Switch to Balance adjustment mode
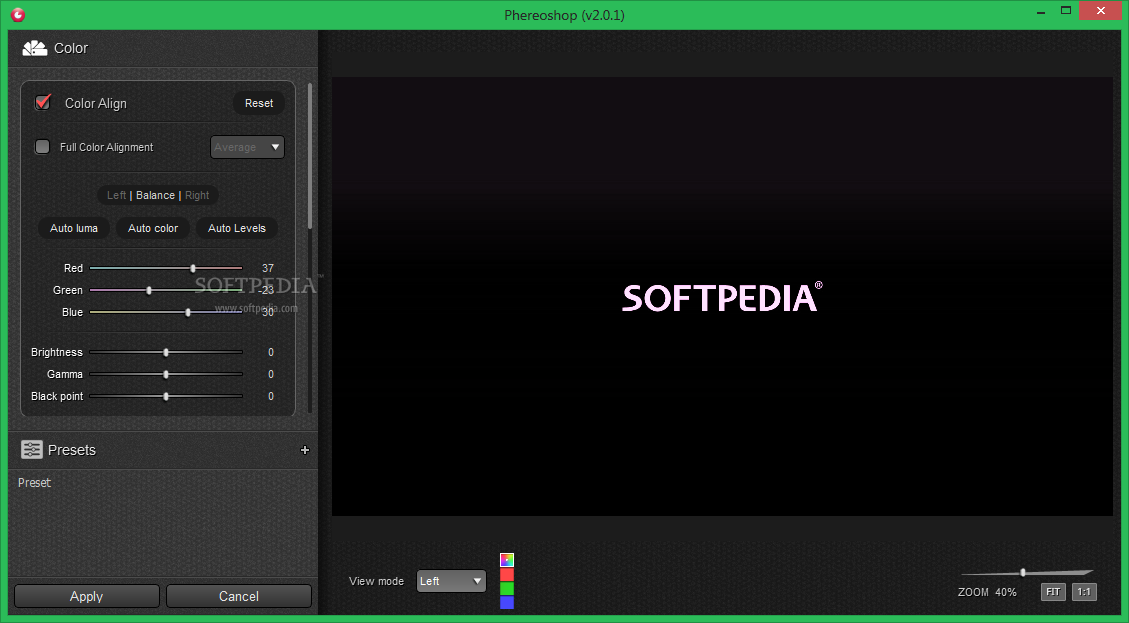Viewport: 1129px width, 623px height. [156, 195]
